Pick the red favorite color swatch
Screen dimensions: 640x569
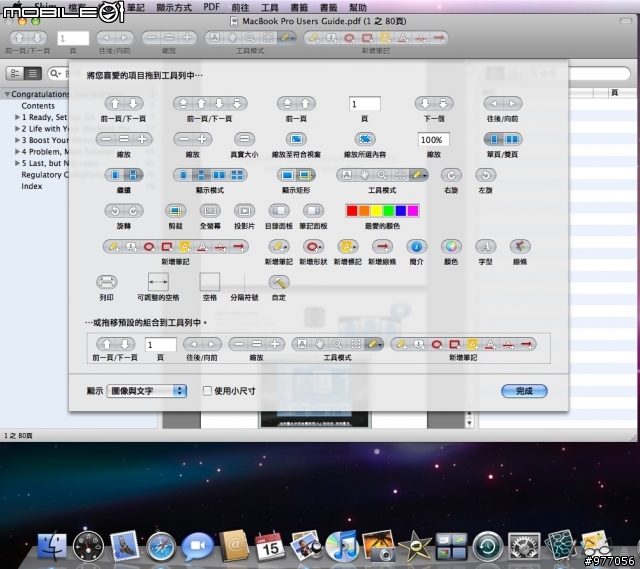(352, 211)
